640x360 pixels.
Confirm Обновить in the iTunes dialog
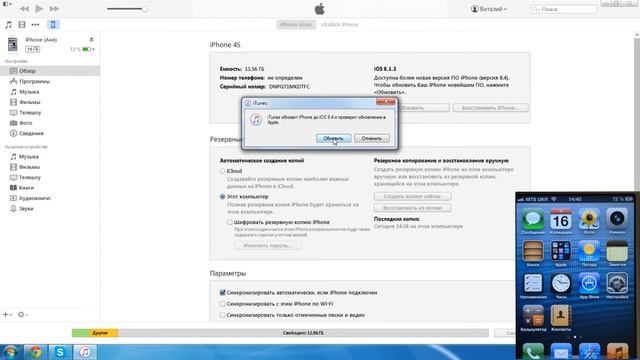coord(333,138)
